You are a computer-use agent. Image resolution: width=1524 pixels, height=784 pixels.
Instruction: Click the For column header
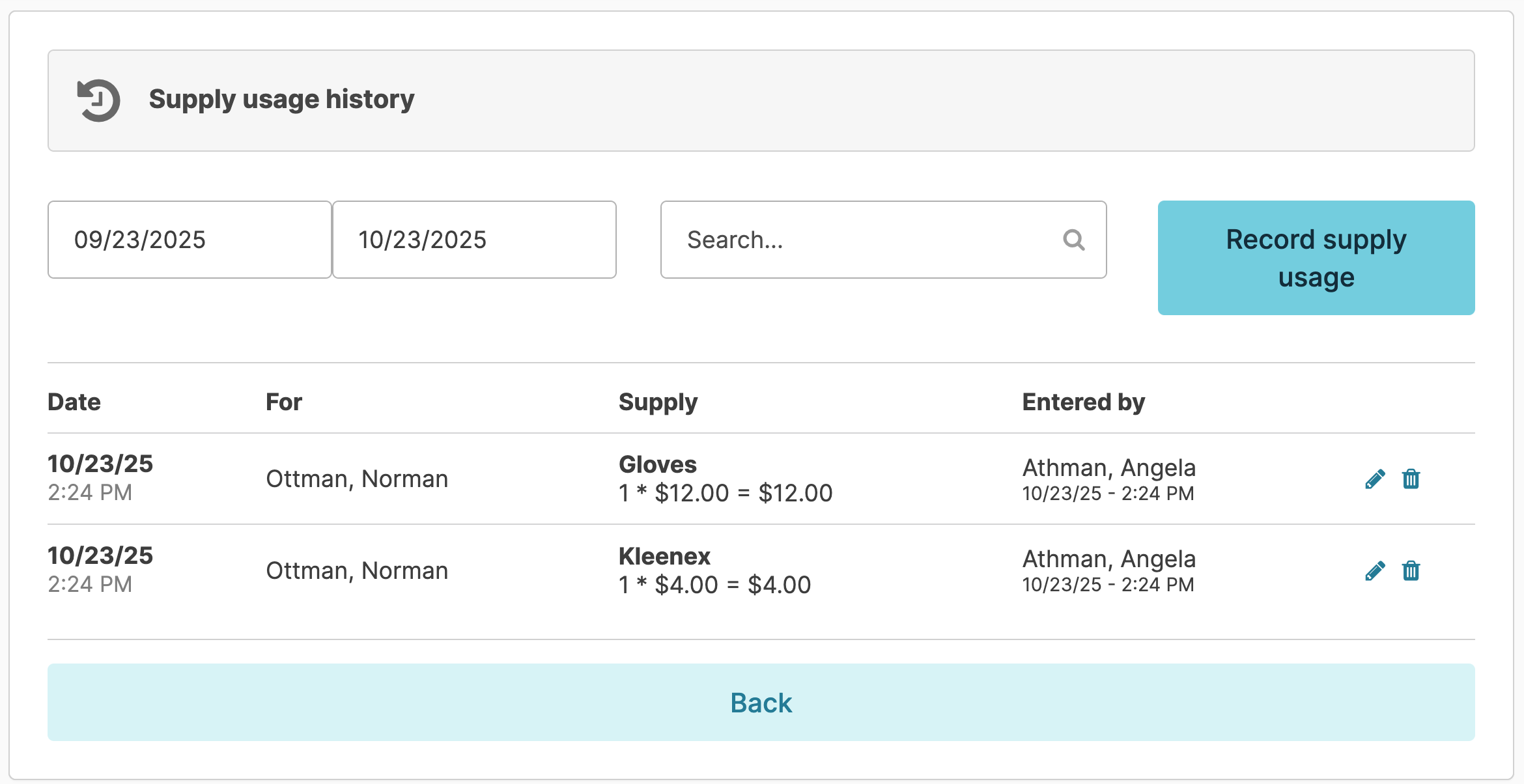click(x=284, y=402)
